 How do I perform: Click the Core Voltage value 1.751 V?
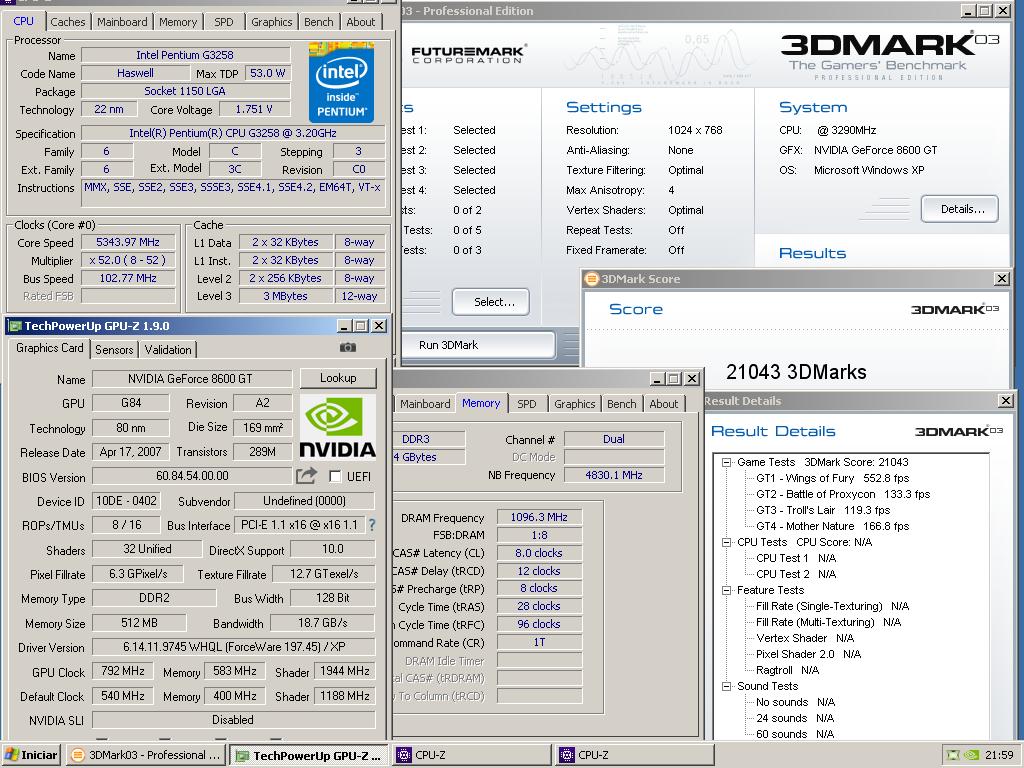pyautogui.click(x=254, y=109)
